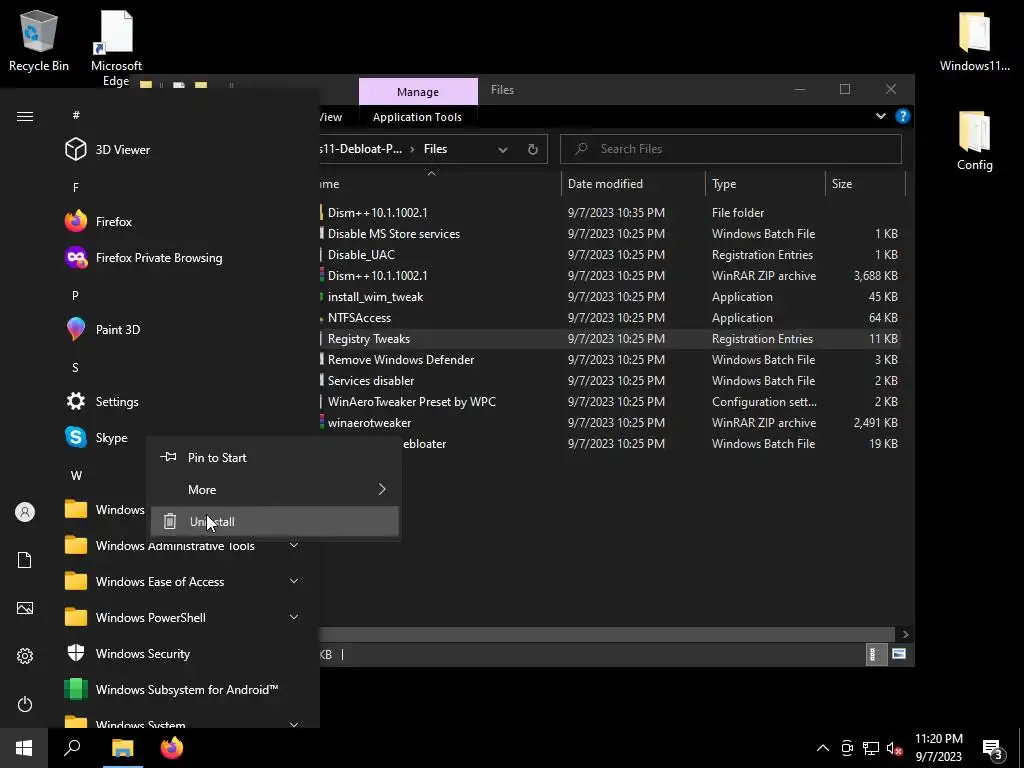
Task: Click scrollbar right arrow in Explorer
Action: pyautogui.click(x=905, y=634)
